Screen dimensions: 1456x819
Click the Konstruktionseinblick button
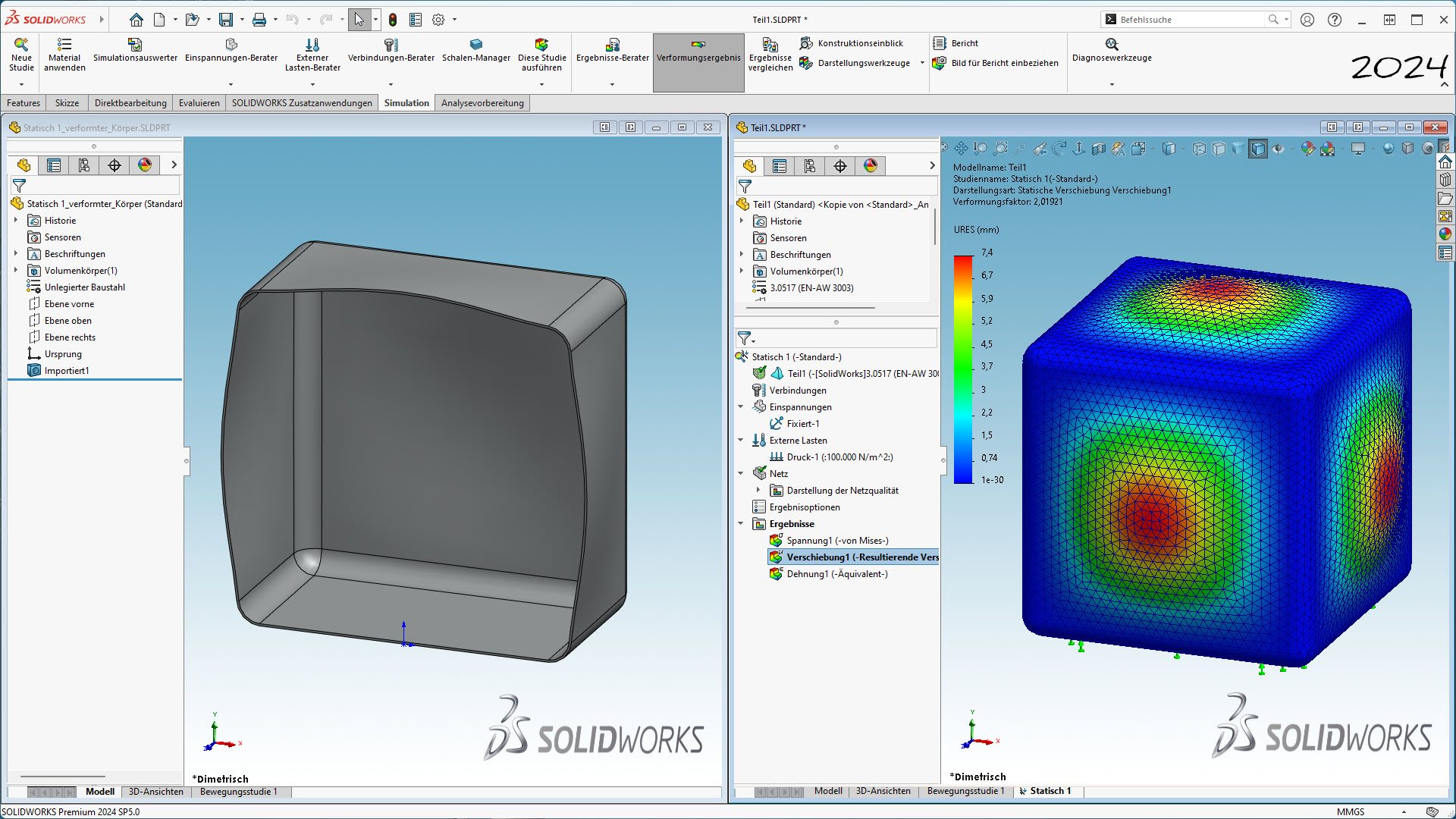pos(860,43)
